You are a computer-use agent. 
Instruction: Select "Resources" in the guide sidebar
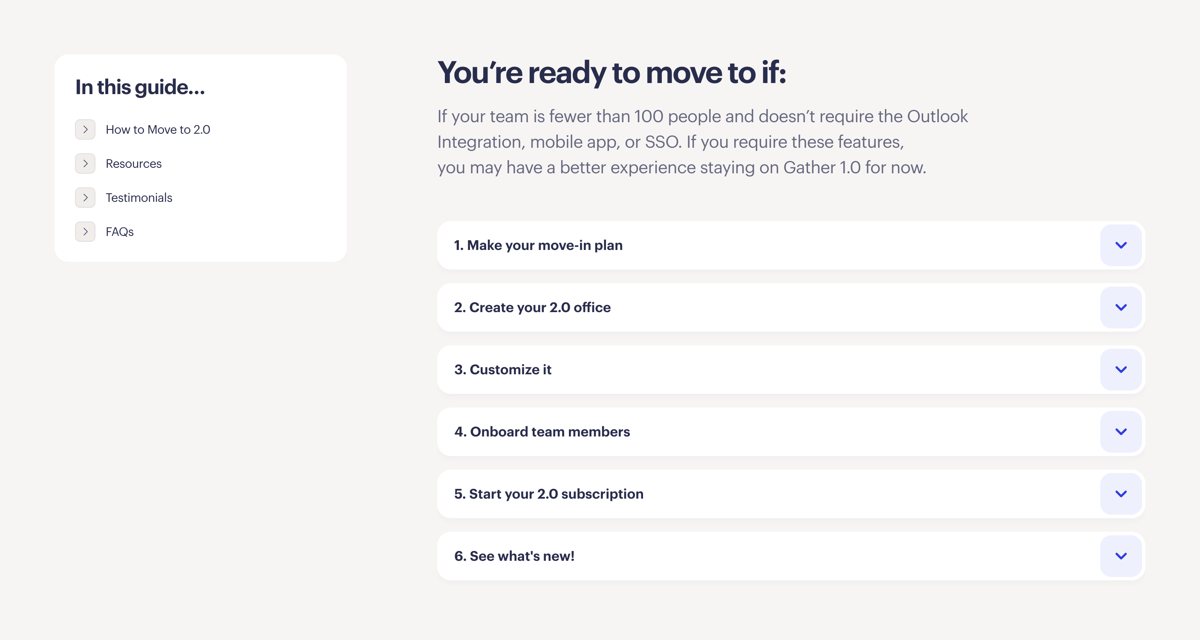coord(134,163)
